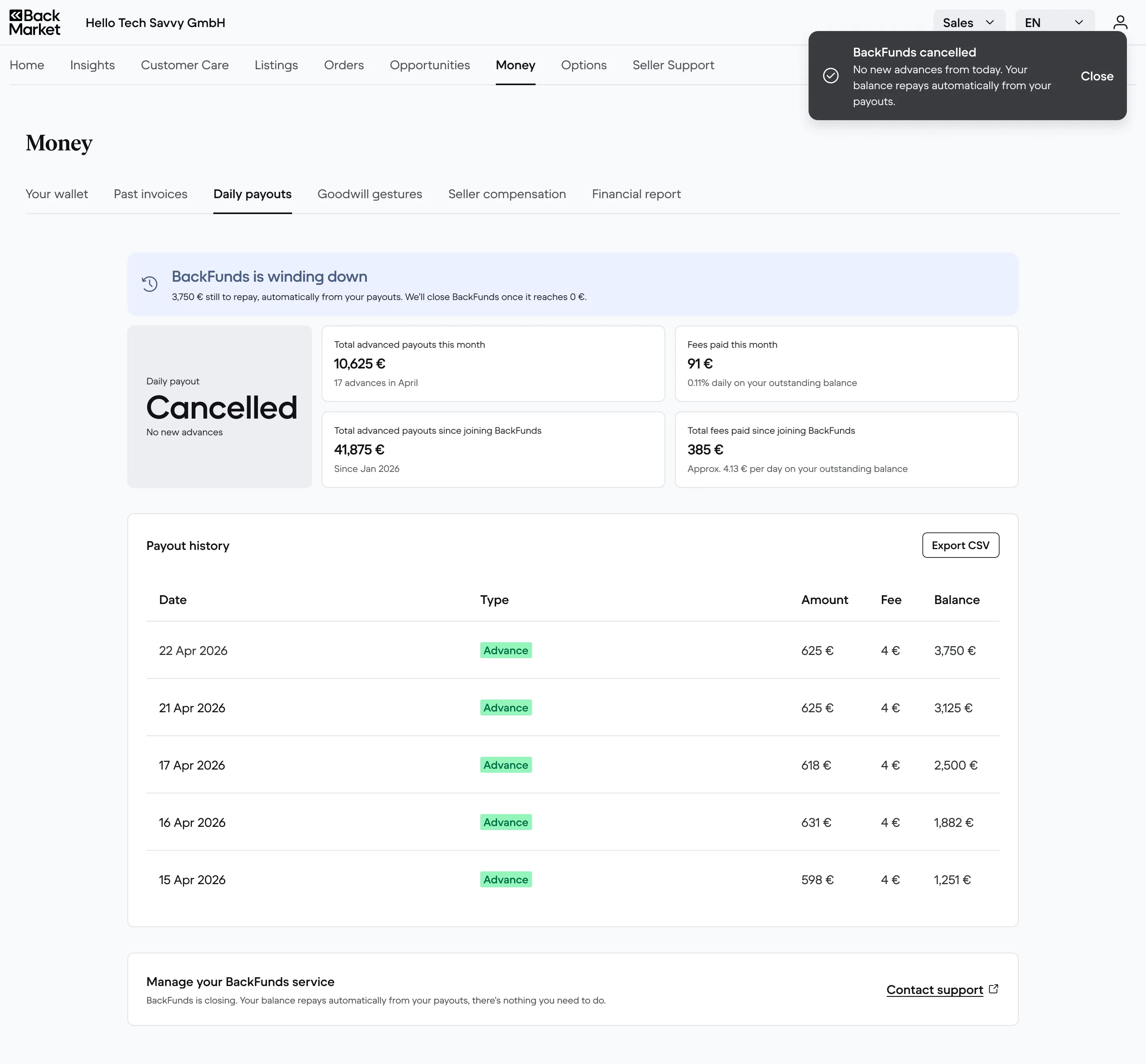
Task: Open Customer Care in the navigation
Action: 185,65
